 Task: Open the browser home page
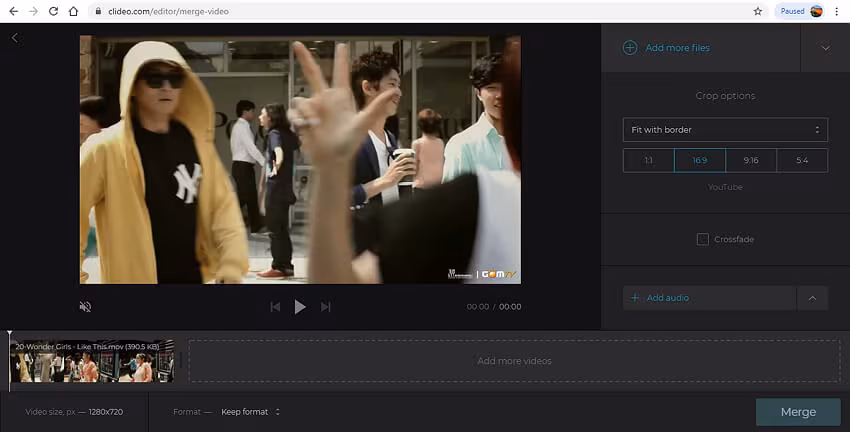coord(73,11)
